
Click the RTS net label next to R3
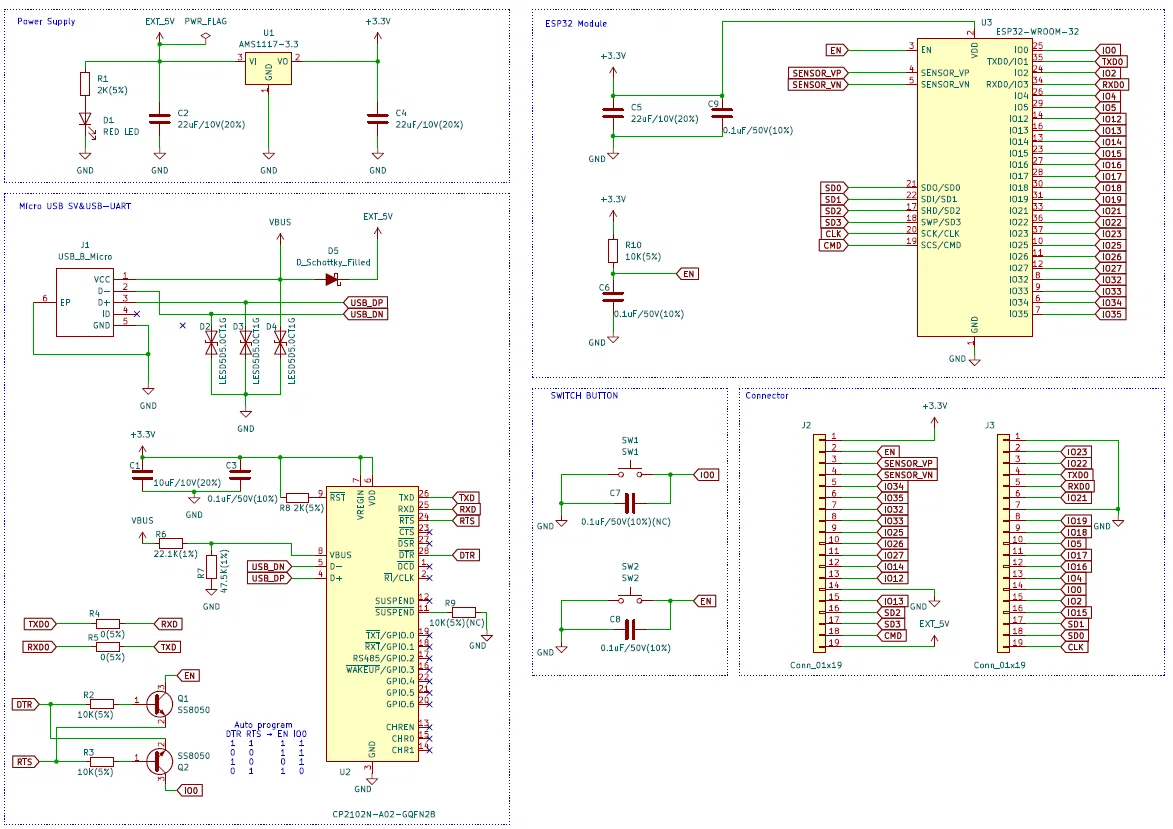[25, 762]
